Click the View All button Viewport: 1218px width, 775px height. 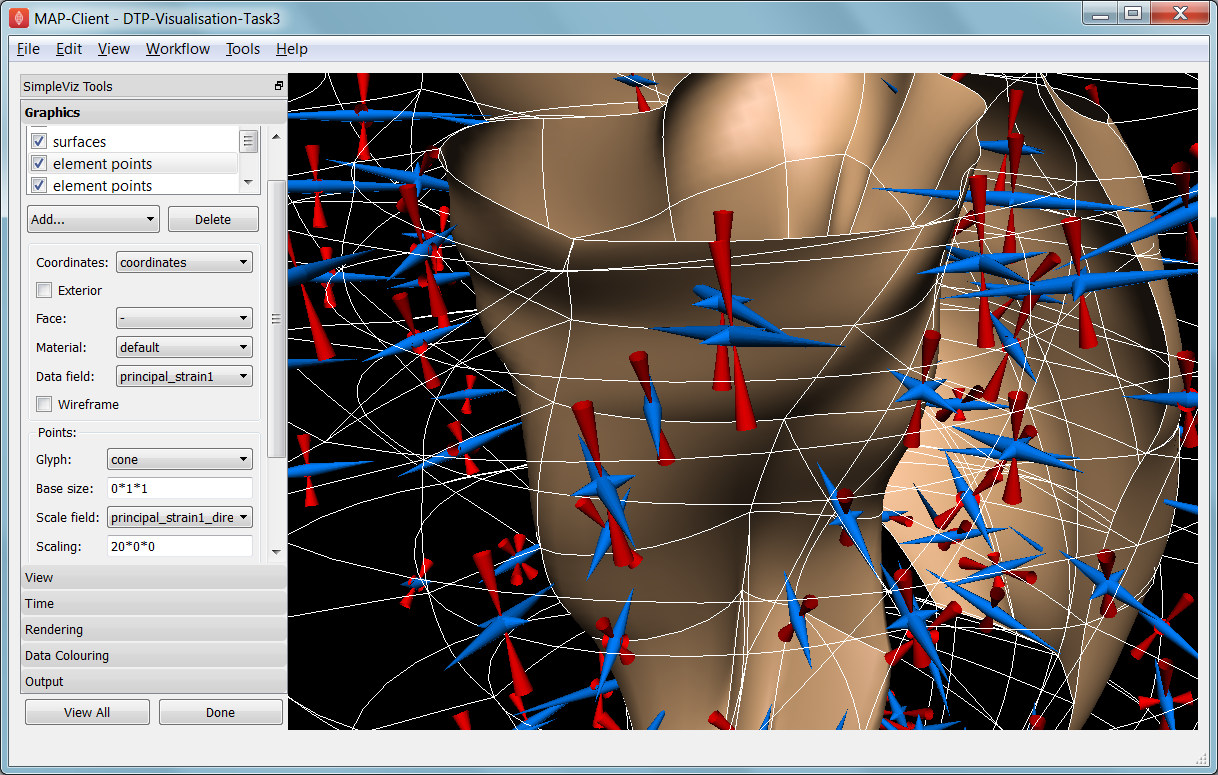(87, 712)
